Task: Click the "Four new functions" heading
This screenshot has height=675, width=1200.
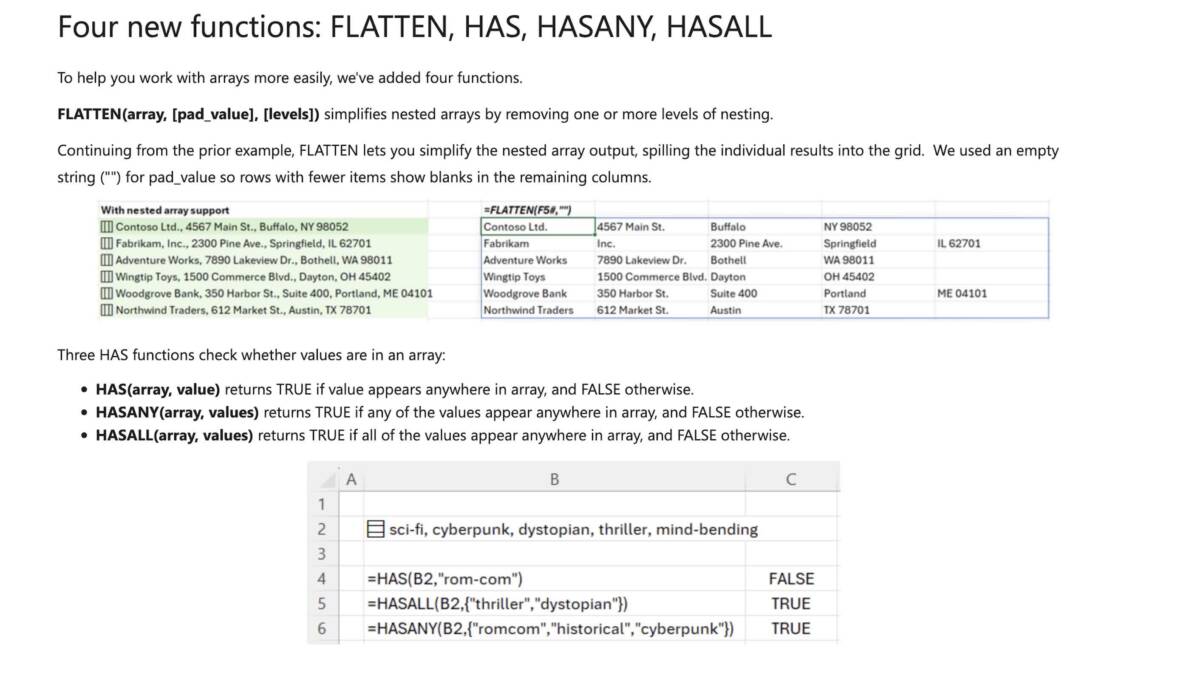Action: coord(415,27)
